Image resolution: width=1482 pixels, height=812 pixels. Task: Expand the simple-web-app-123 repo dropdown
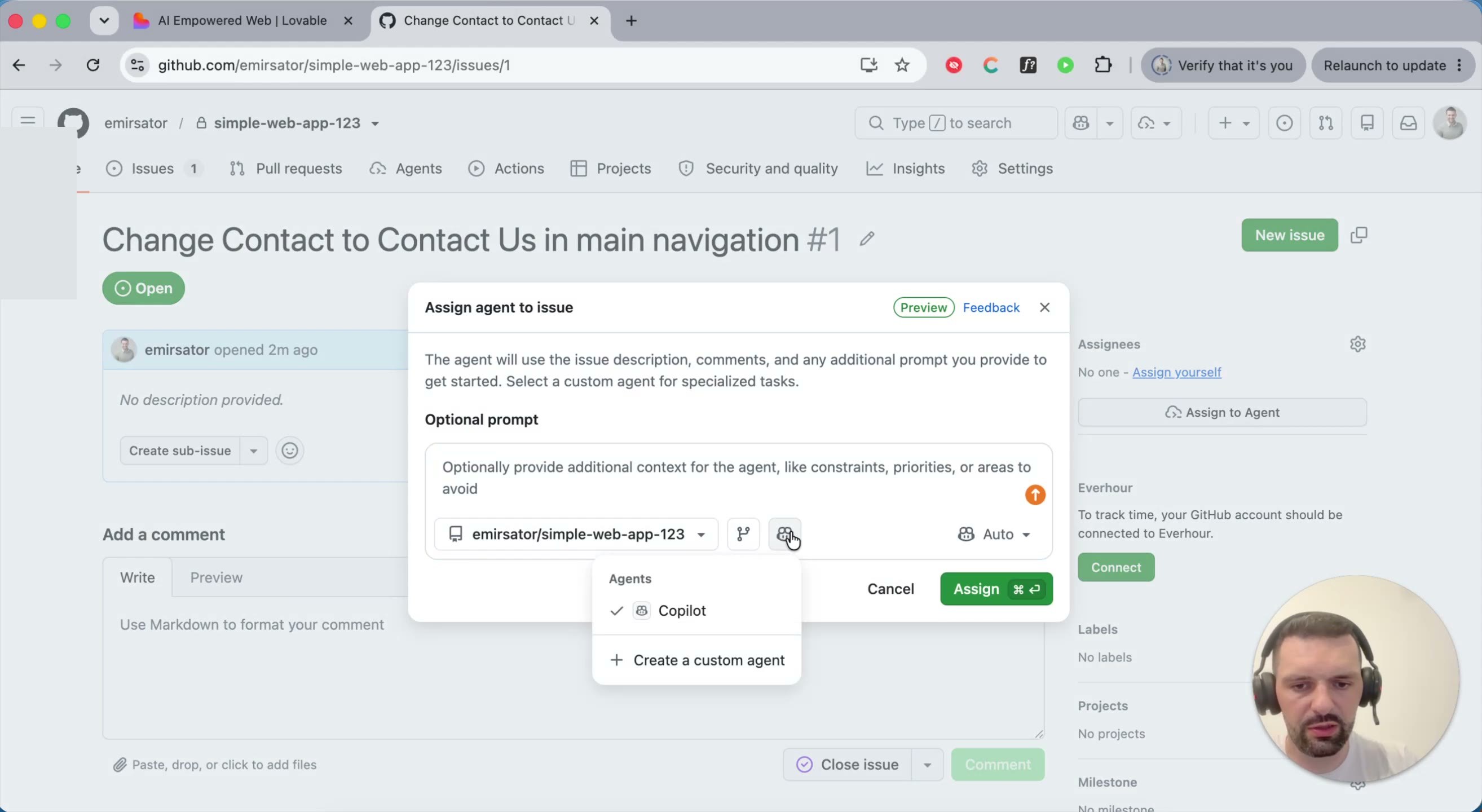click(x=375, y=123)
